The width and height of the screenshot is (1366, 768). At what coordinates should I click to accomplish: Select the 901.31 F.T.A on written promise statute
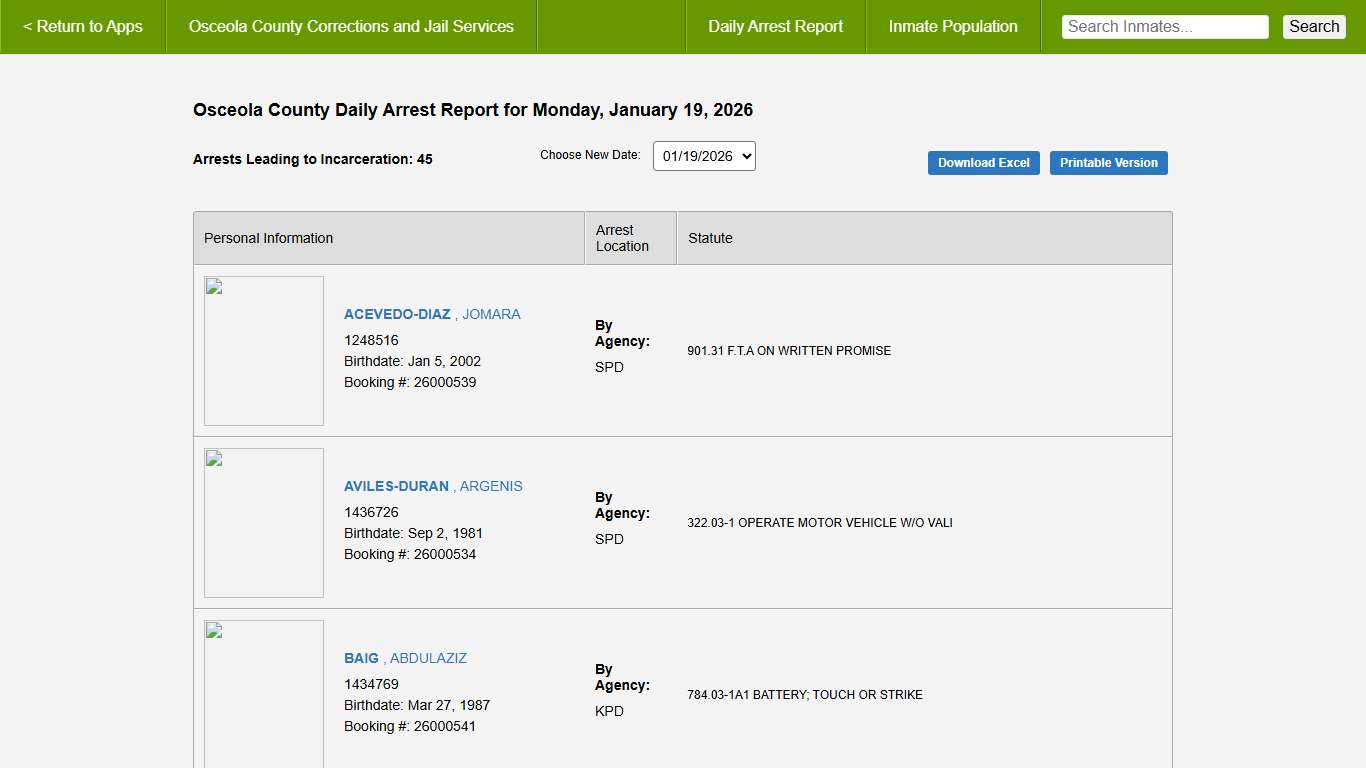coord(789,351)
